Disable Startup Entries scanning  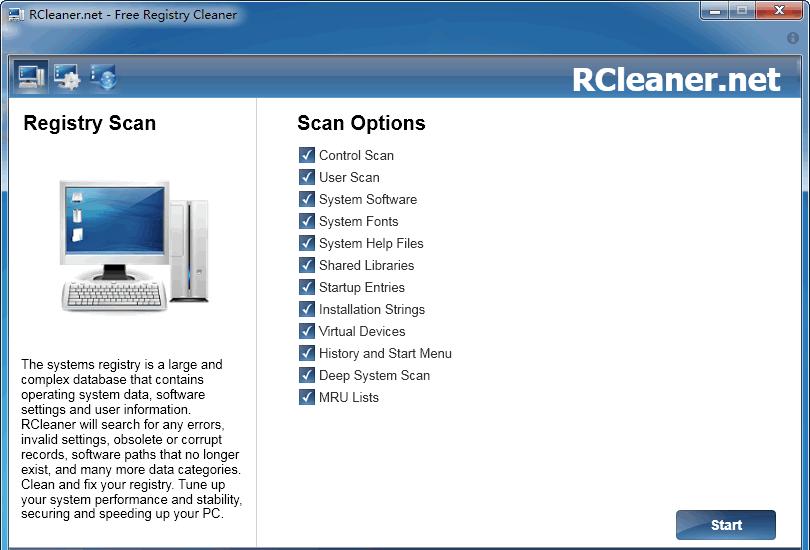tap(307, 287)
